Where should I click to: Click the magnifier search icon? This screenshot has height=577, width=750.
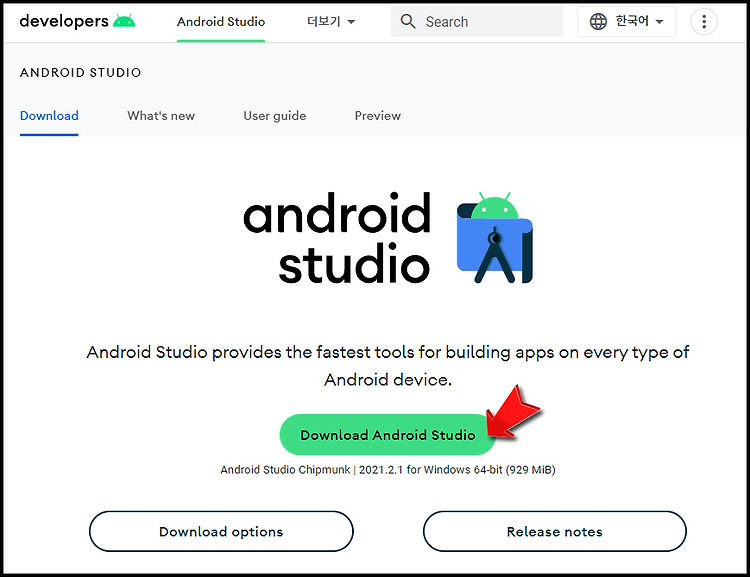(x=408, y=21)
